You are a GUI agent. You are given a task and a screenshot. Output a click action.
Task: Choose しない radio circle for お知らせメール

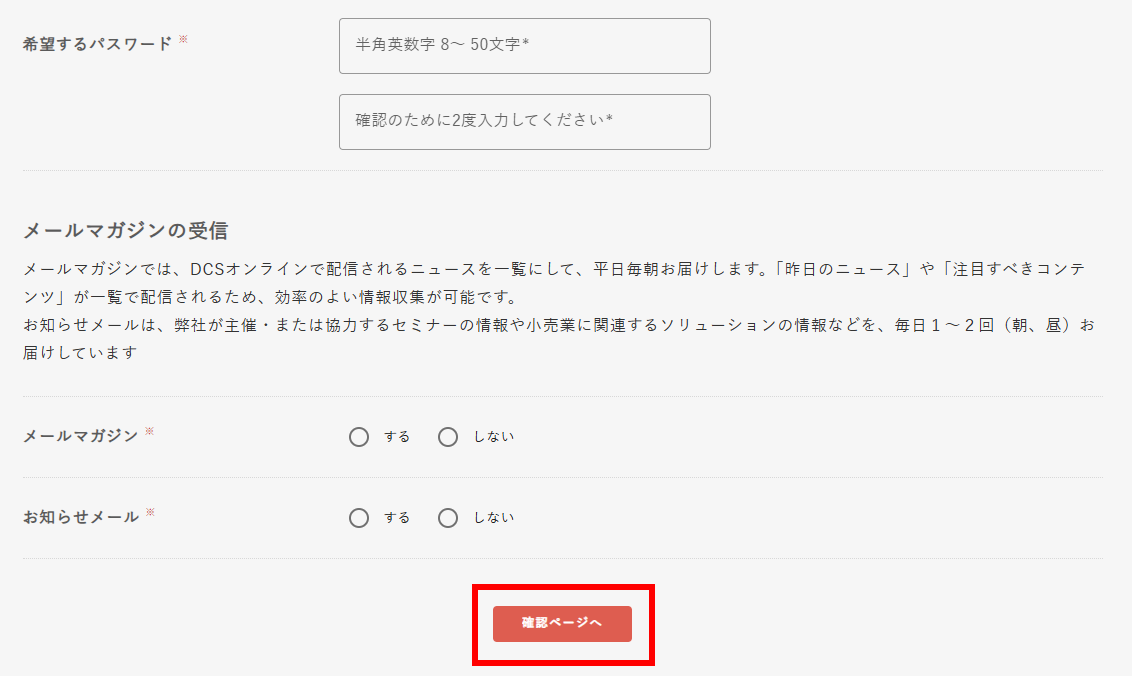pos(448,518)
